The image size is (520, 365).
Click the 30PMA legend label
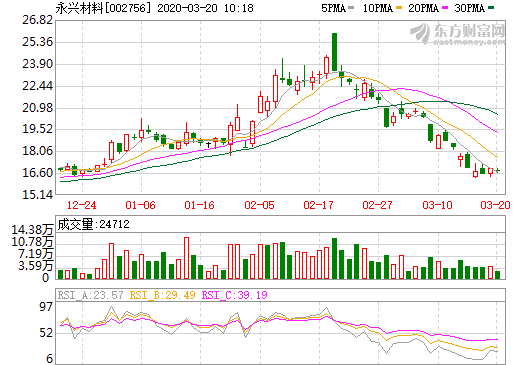[469, 8]
